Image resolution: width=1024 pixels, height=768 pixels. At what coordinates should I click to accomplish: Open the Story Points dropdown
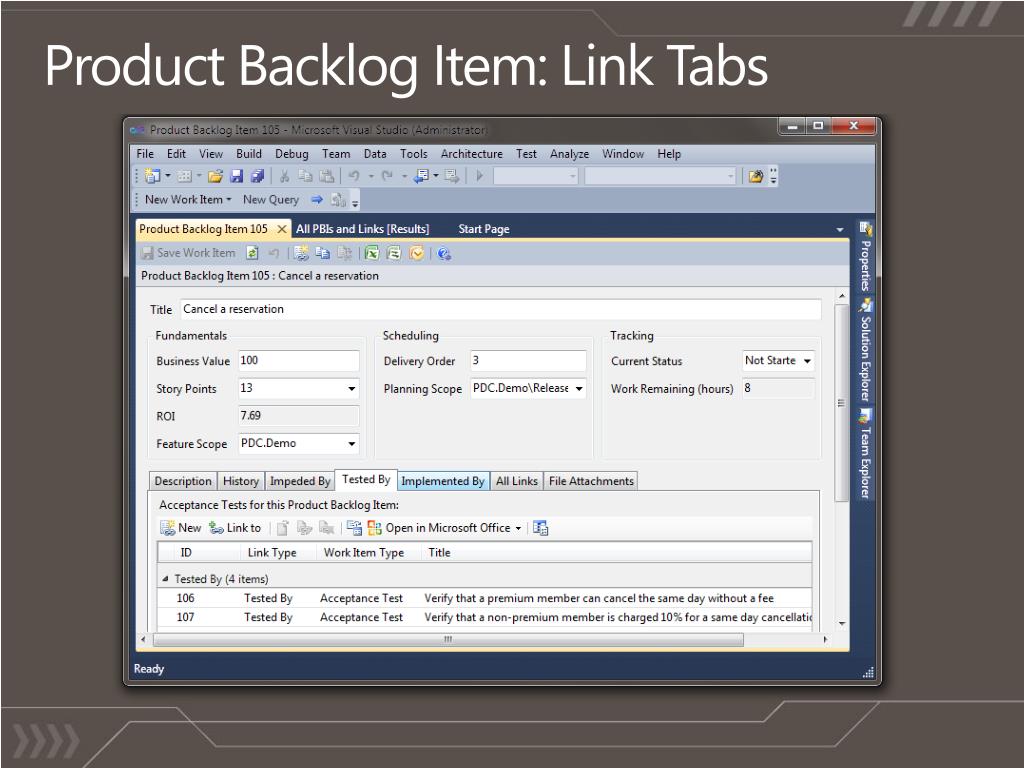351,389
